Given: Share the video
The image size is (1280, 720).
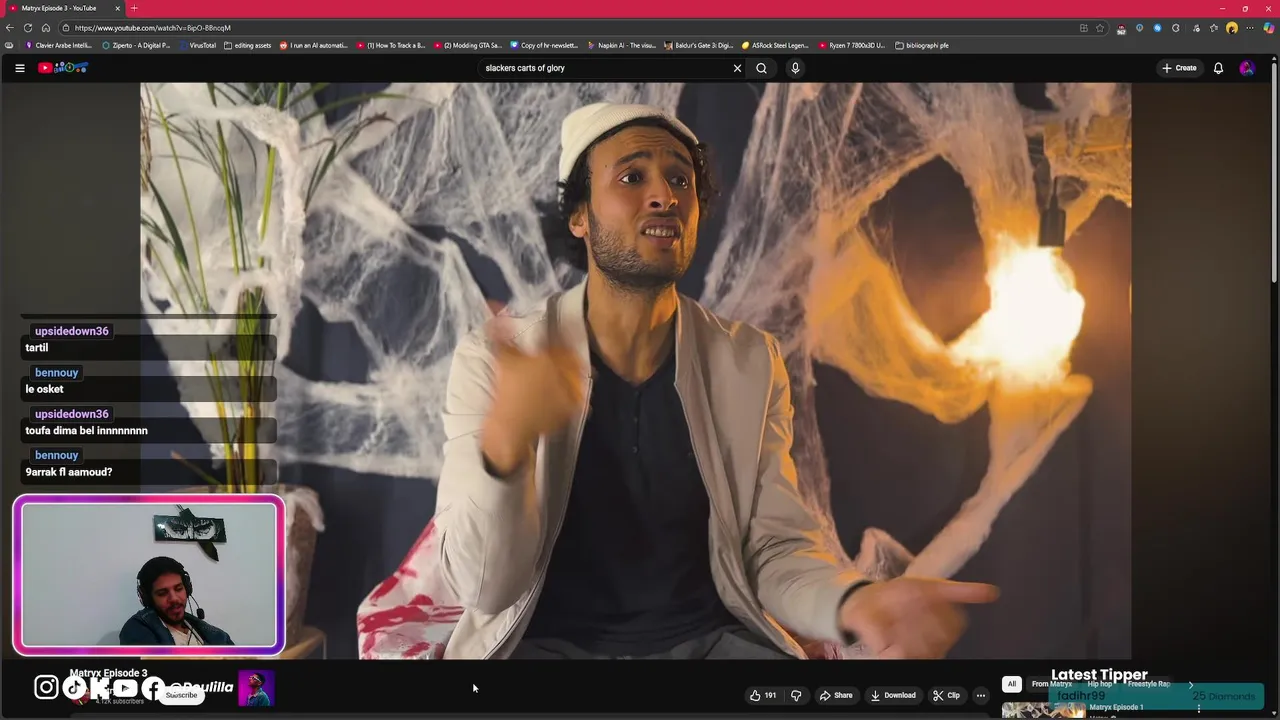Looking at the screenshot, I should pyautogui.click(x=836, y=695).
